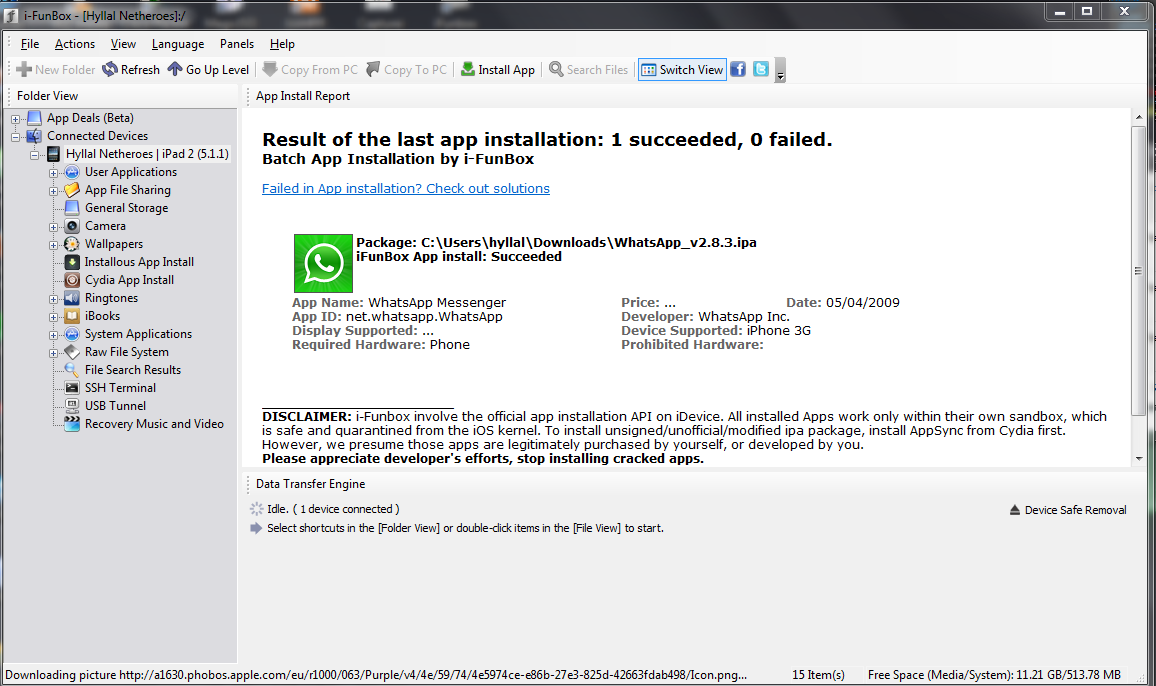1156x686 pixels.
Task: Click the Failed in App installation solutions link
Action: click(406, 188)
